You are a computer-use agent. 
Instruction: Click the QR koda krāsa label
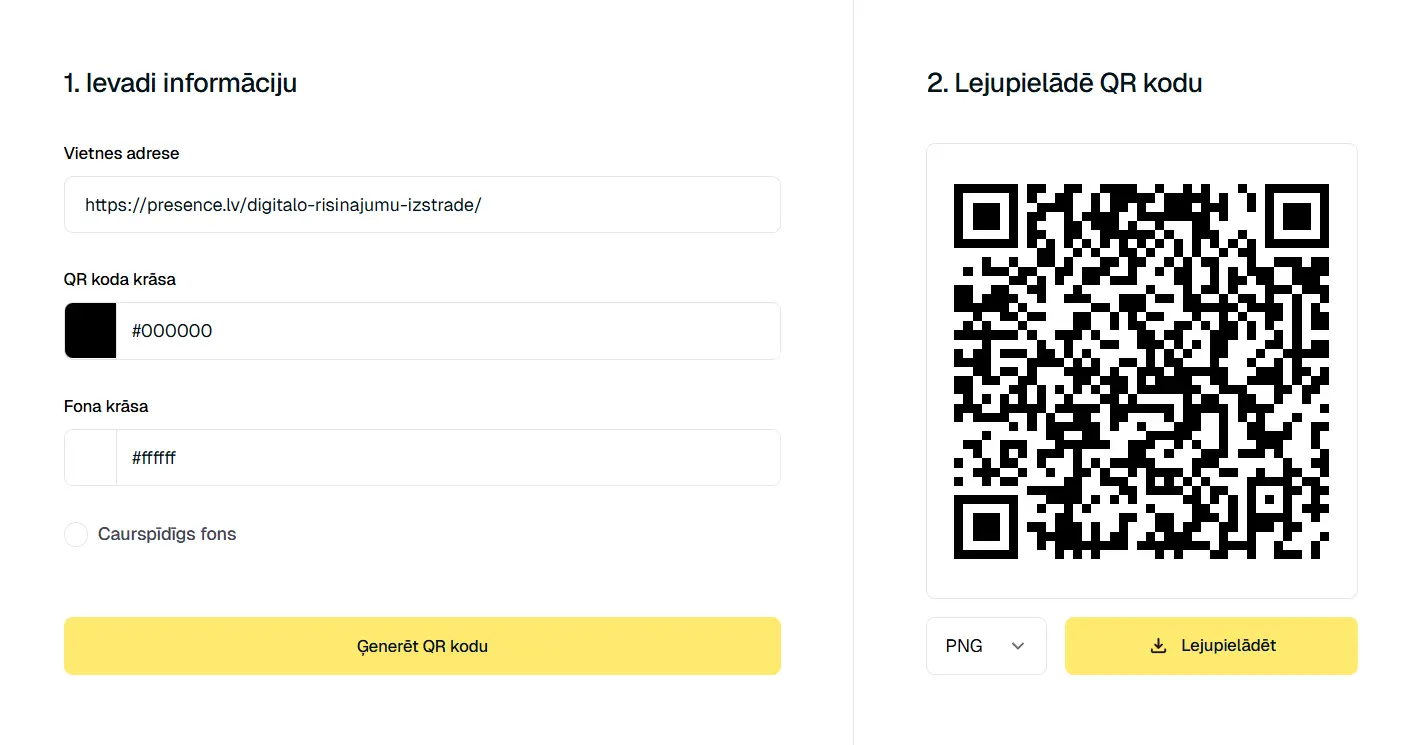coord(119,279)
